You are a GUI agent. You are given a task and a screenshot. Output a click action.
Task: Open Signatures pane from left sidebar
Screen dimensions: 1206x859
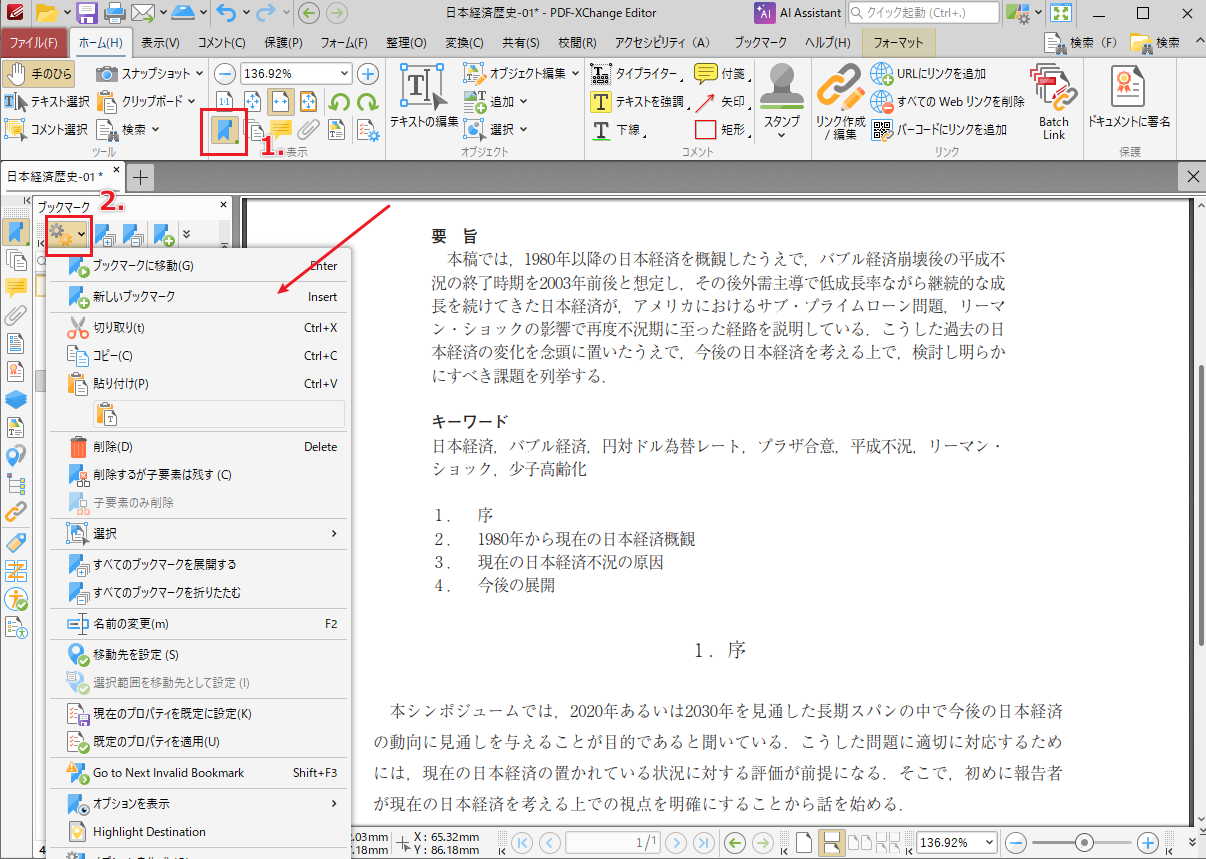16,371
